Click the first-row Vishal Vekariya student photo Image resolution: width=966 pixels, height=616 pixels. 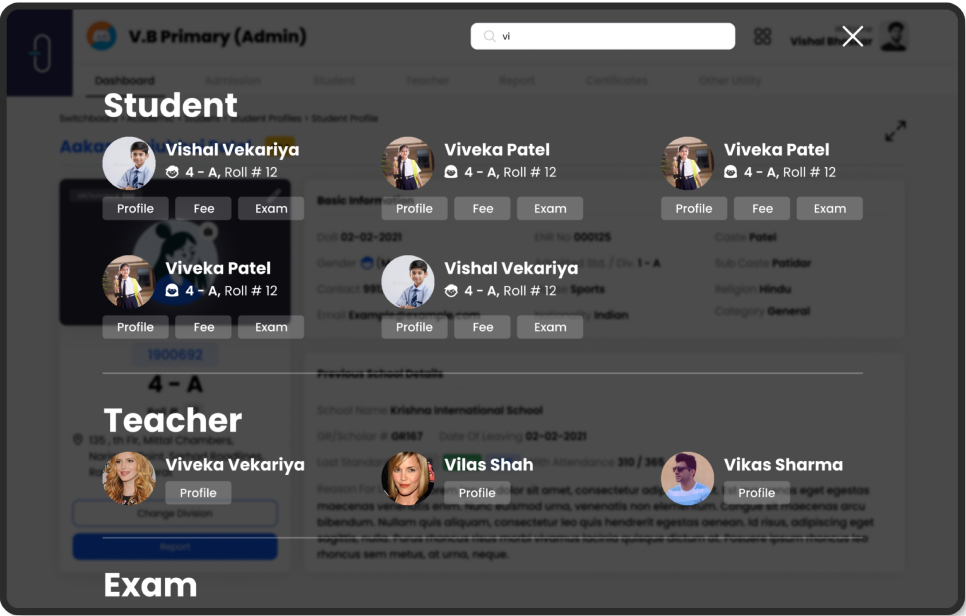click(x=129, y=164)
